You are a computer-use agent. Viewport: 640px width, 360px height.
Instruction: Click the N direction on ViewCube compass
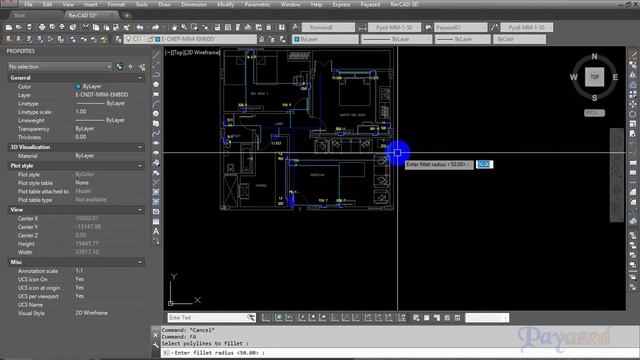point(594,56)
